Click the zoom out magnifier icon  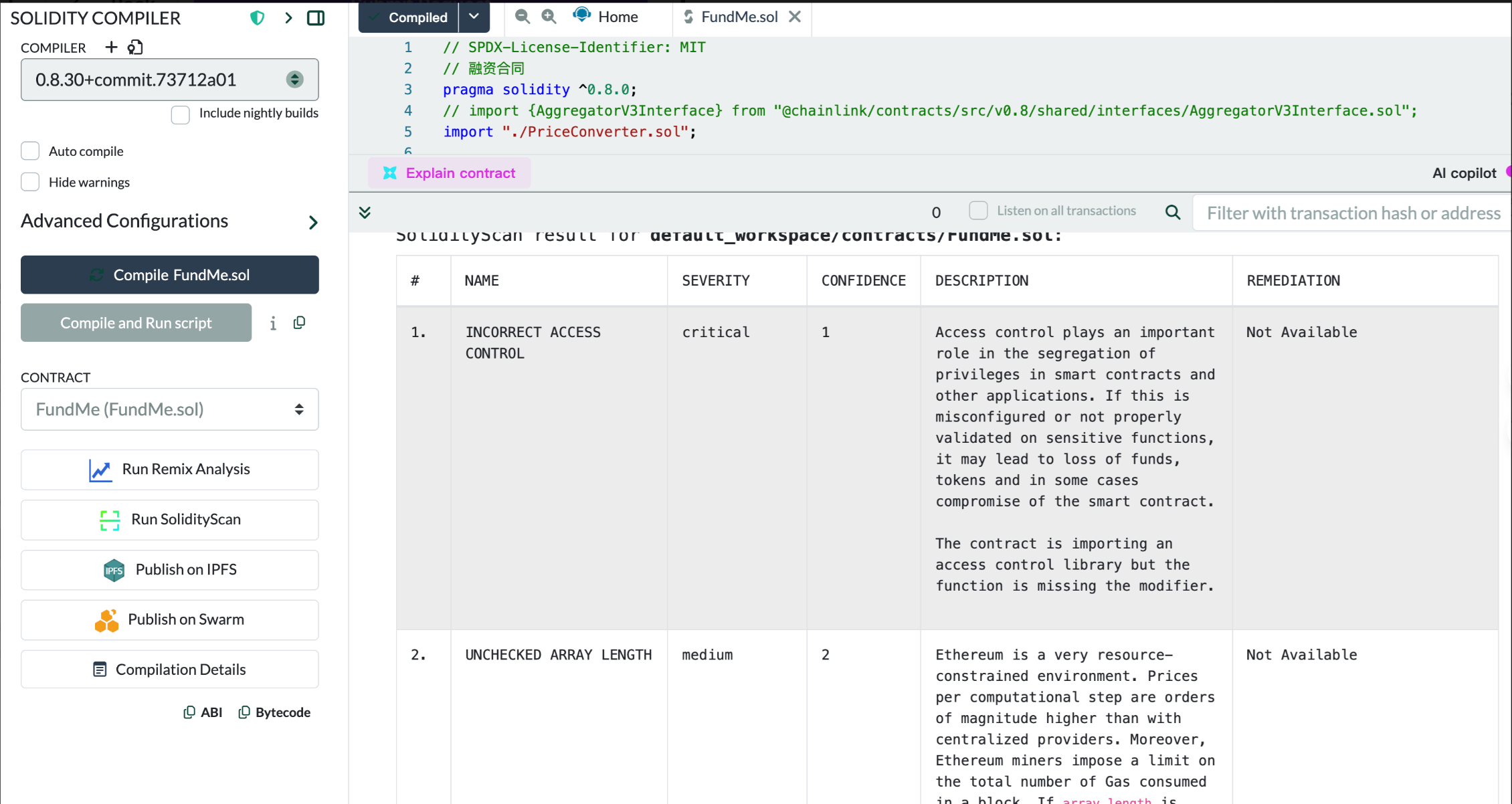point(523,17)
